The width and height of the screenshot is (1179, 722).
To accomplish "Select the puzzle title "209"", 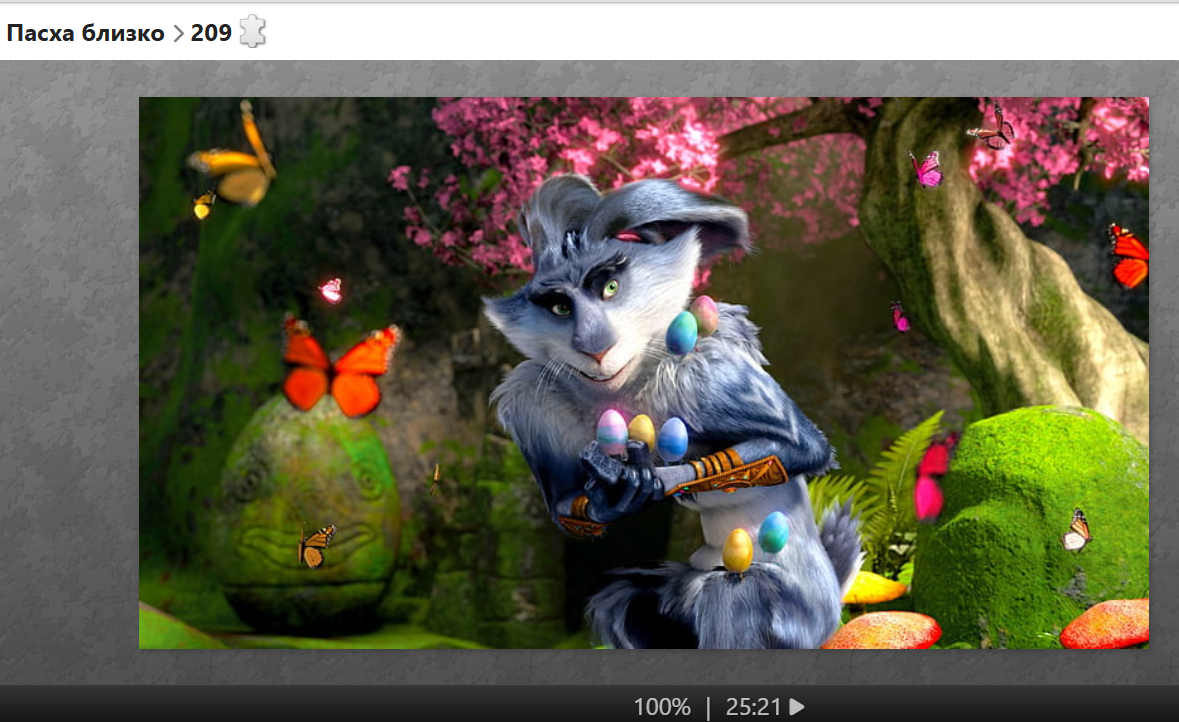I will 211,33.
